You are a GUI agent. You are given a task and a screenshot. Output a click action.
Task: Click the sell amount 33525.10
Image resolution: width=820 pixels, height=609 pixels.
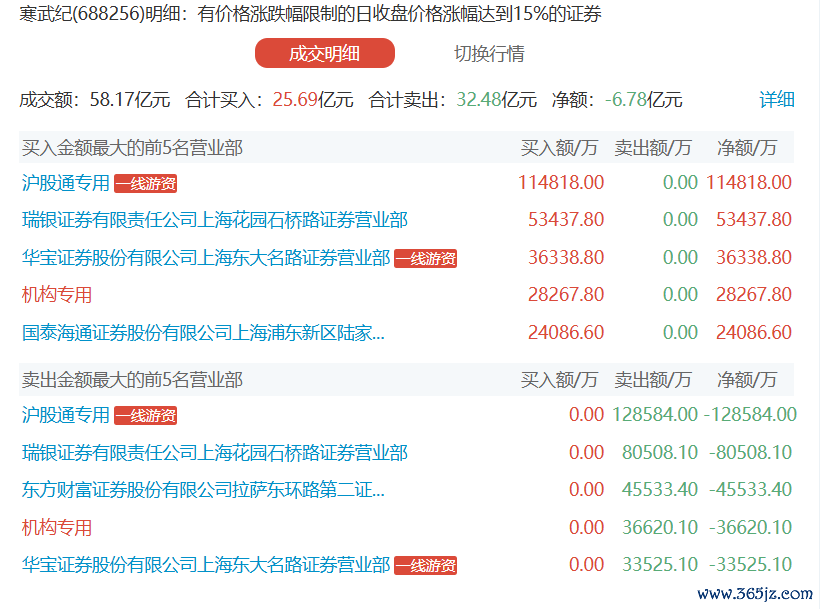coord(659,564)
